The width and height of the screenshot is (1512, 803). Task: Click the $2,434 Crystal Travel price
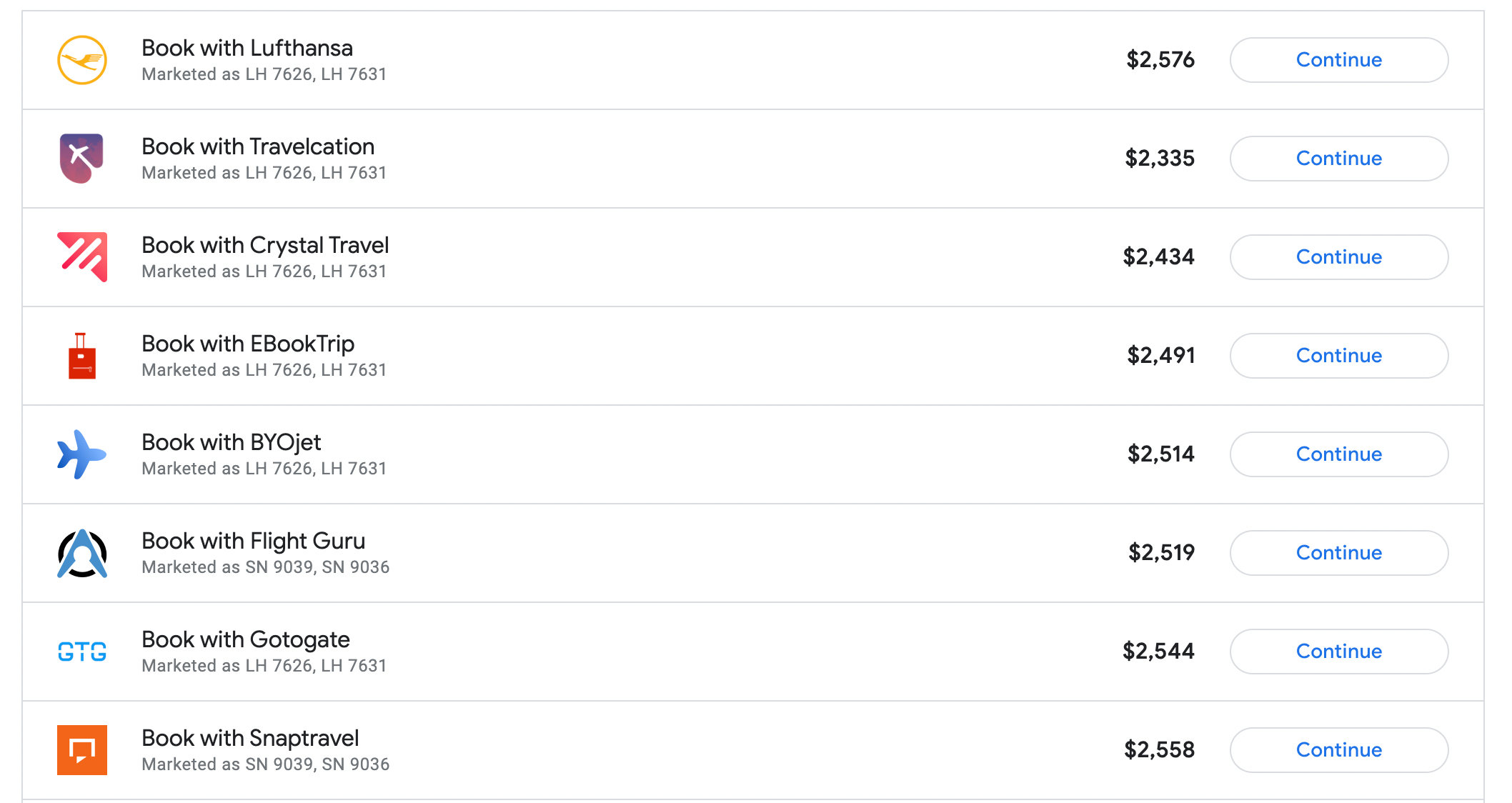[1158, 256]
